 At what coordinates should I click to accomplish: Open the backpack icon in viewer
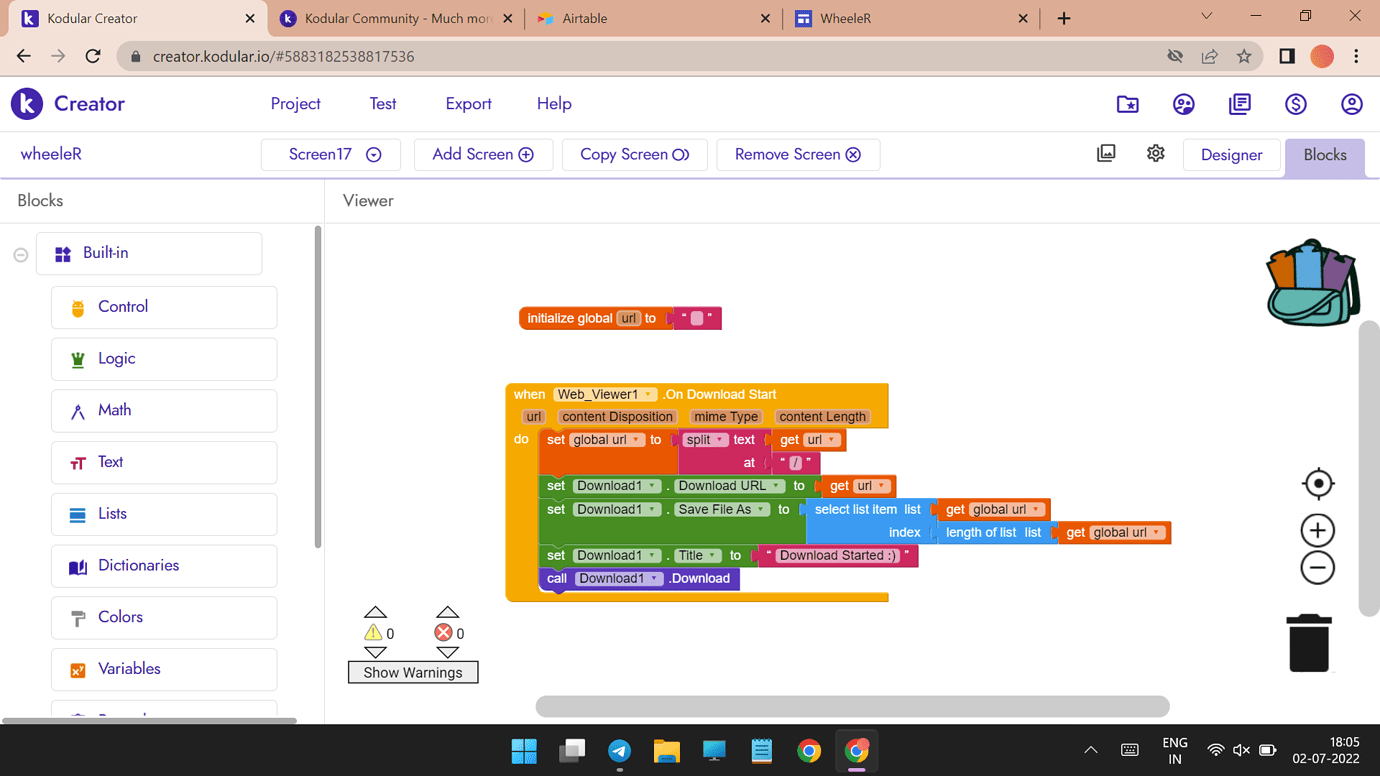tap(1313, 283)
